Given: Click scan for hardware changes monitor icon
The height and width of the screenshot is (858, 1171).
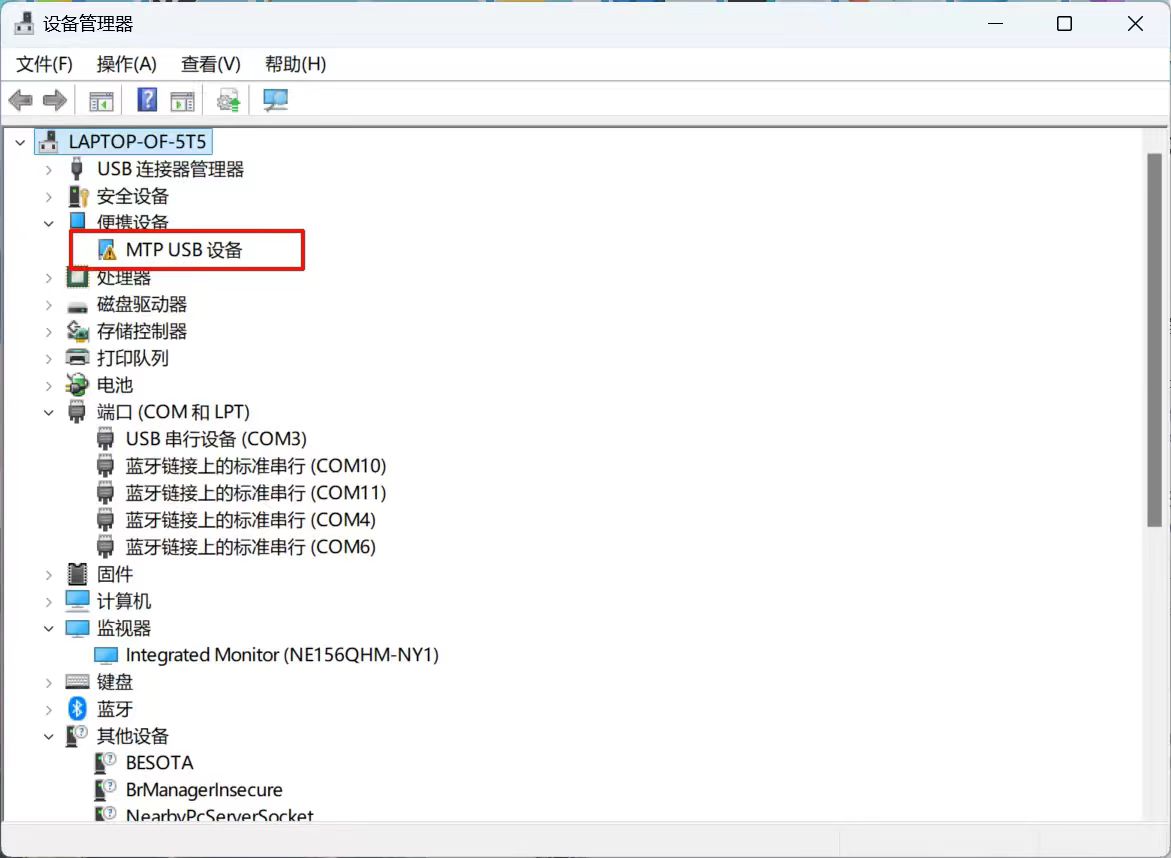Looking at the screenshot, I should coord(276,100).
